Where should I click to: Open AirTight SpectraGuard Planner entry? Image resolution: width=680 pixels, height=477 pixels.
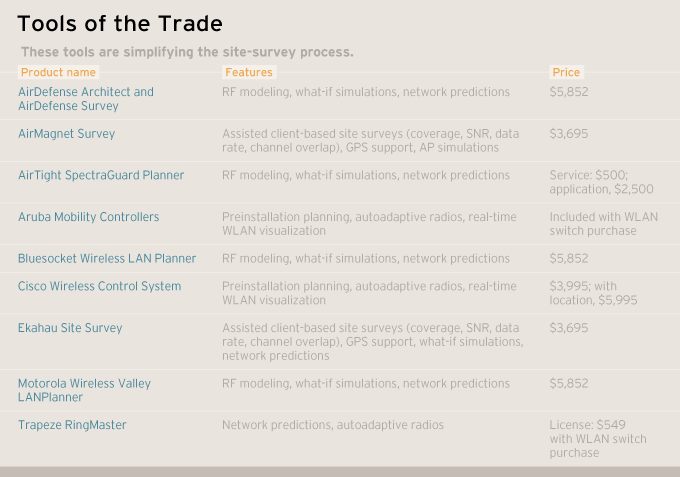click(x=101, y=175)
